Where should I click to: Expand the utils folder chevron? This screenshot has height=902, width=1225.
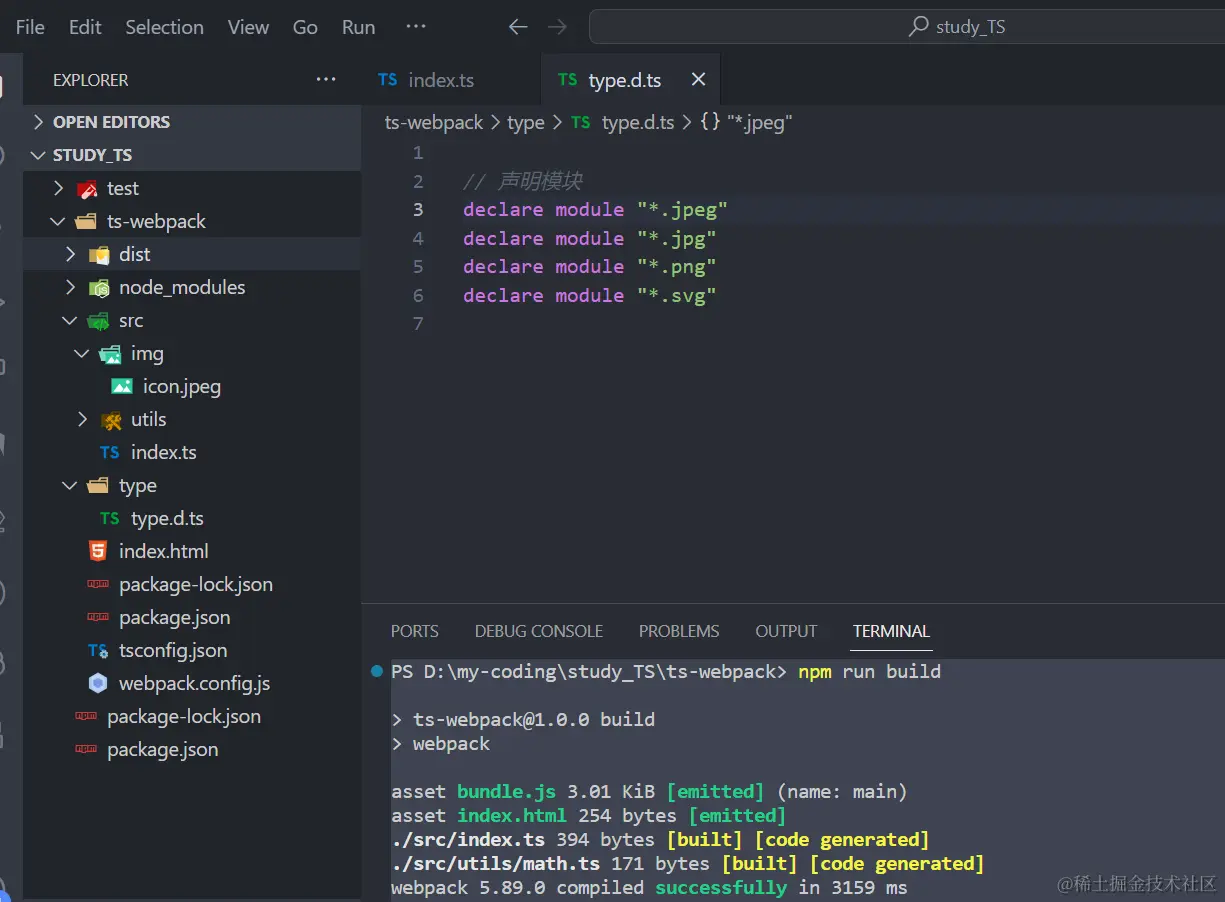pyautogui.click(x=82, y=420)
